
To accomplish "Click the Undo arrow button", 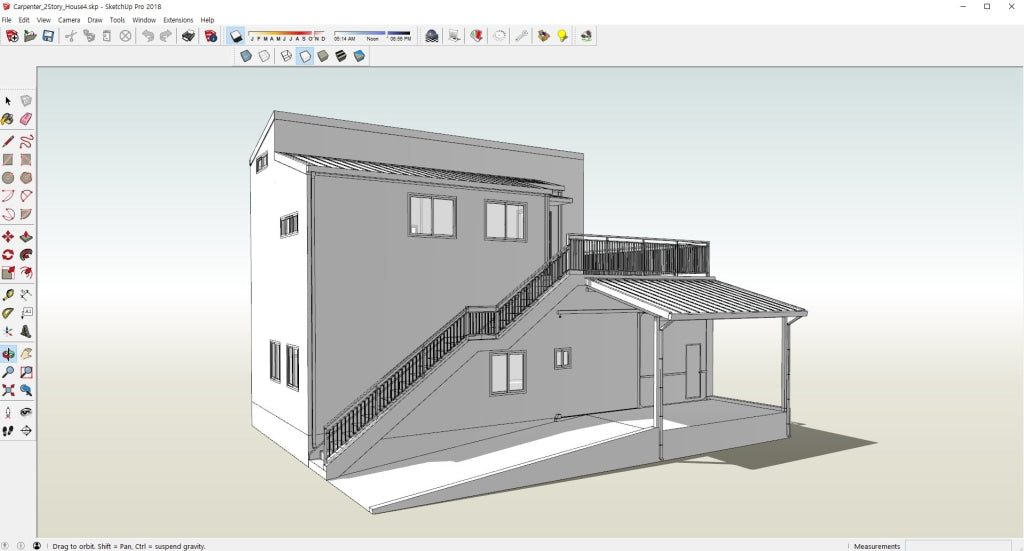I will 148,37.
